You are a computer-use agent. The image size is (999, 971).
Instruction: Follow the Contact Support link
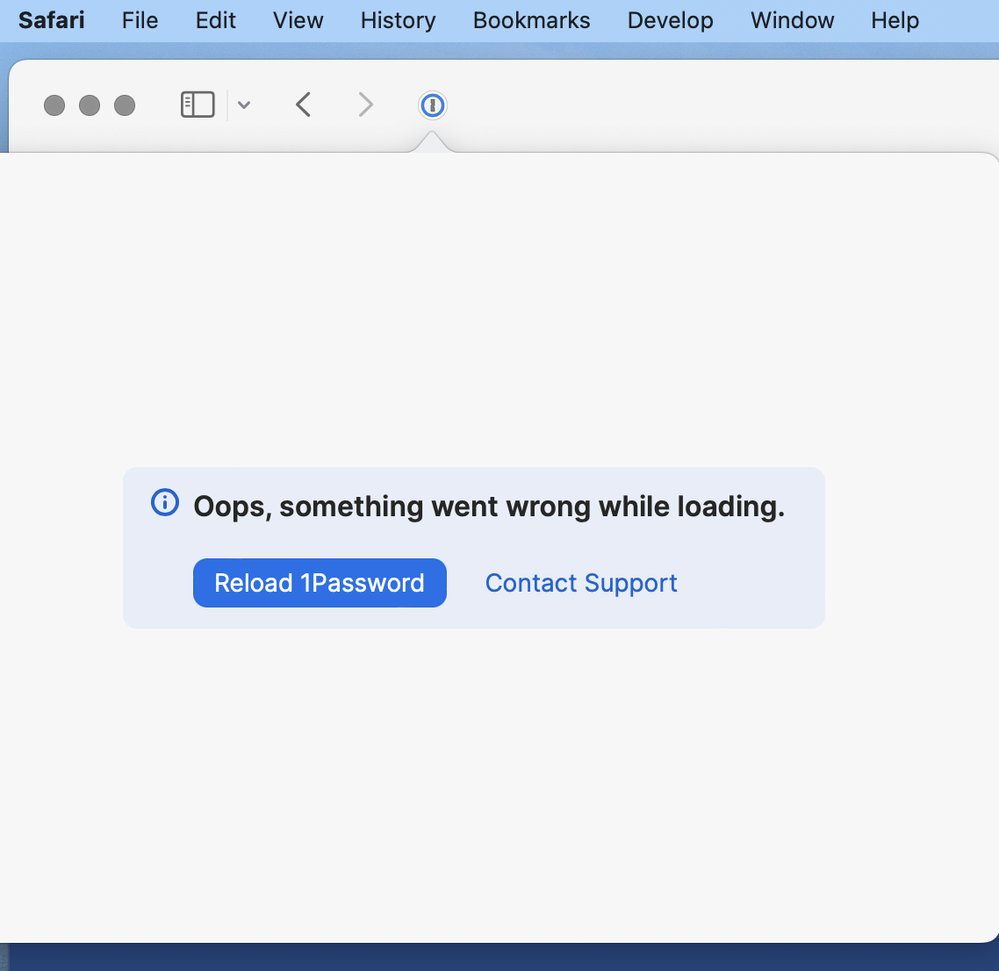click(x=581, y=583)
